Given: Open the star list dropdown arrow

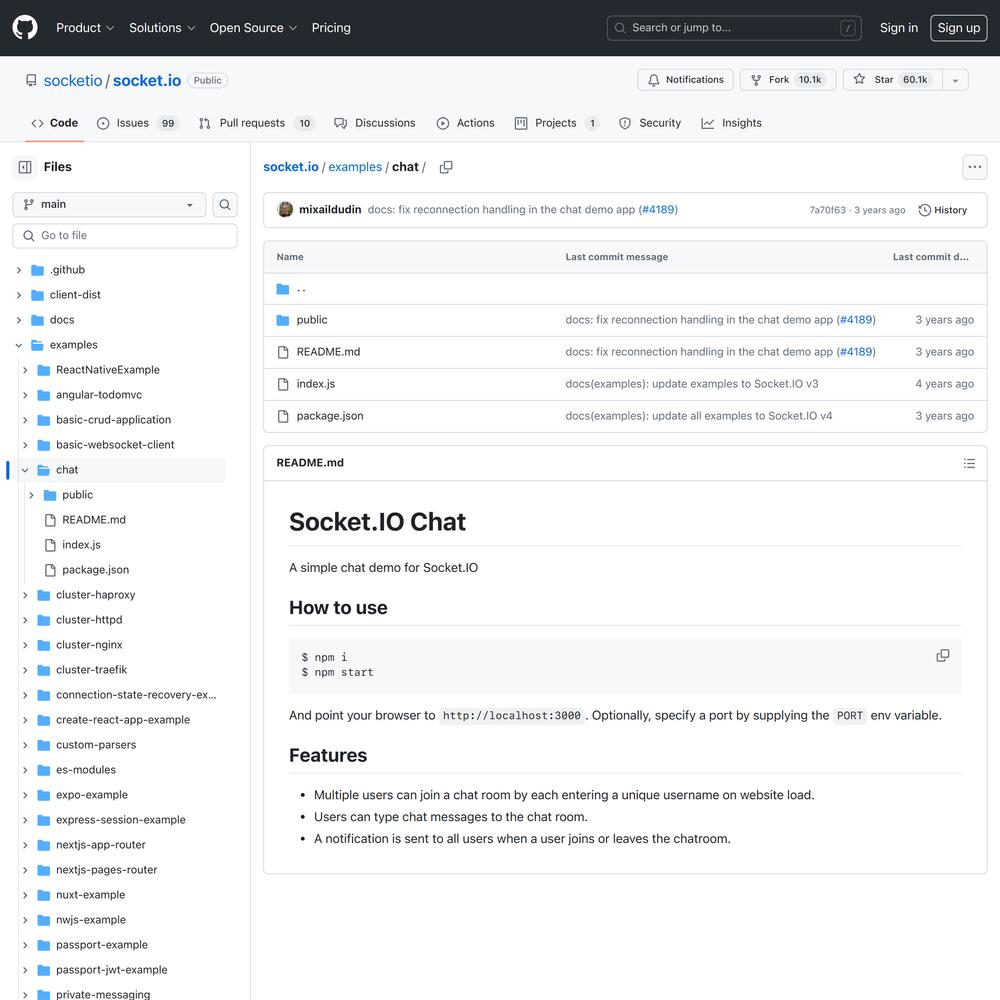Looking at the screenshot, I should [955, 80].
